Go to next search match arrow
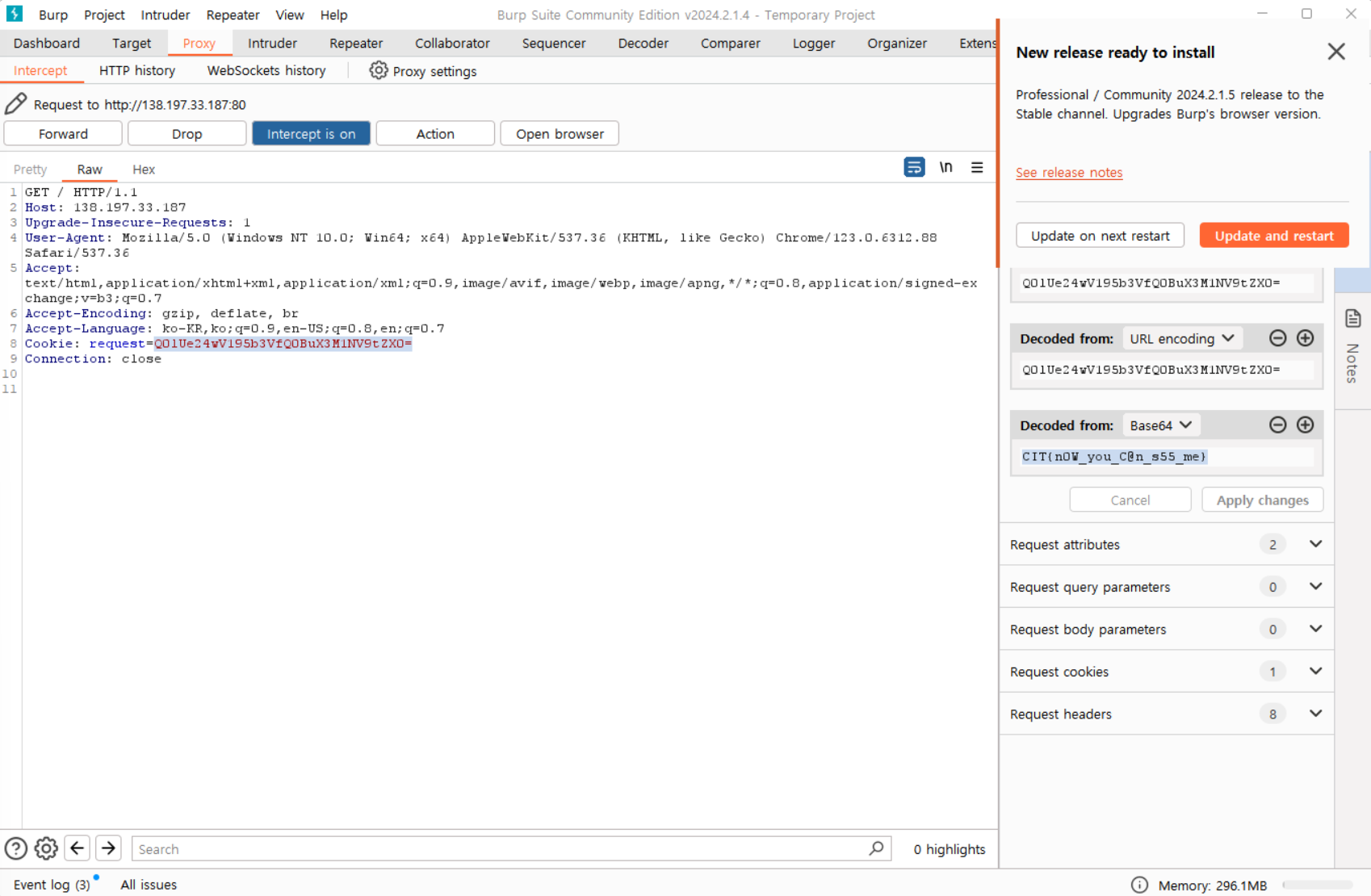 108,848
